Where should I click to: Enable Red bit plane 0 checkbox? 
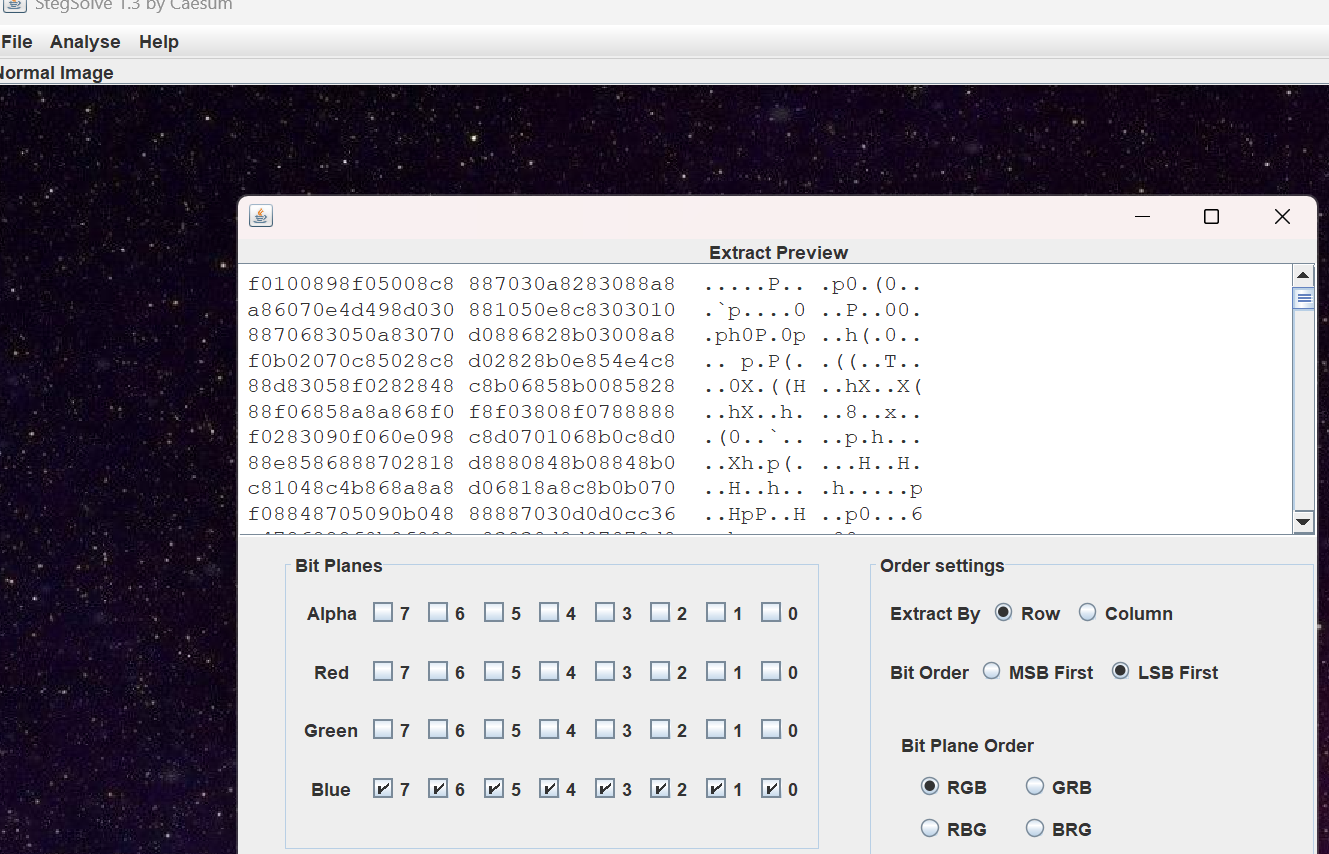tap(770, 672)
